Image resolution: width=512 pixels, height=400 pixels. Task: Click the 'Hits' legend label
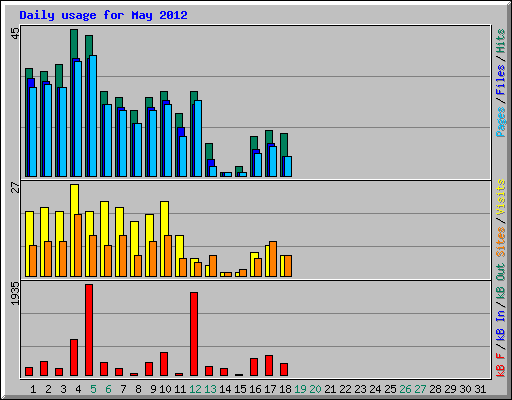pos(501,41)
